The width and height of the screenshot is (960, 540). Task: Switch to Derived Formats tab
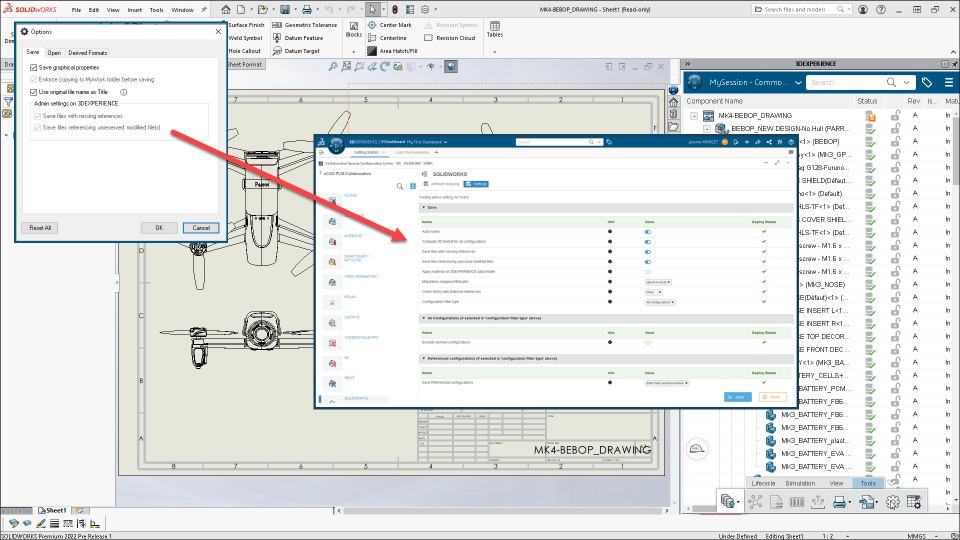click(88, 53)
